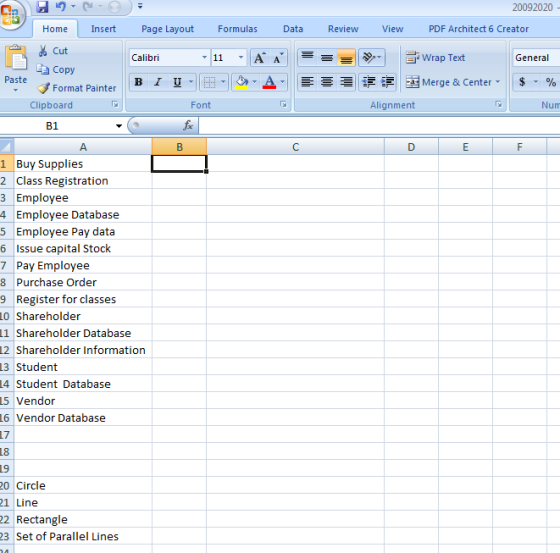Click the Office button logo
Image resolution: width=560 pixels, height=553 pixels.
coord(11,14)
